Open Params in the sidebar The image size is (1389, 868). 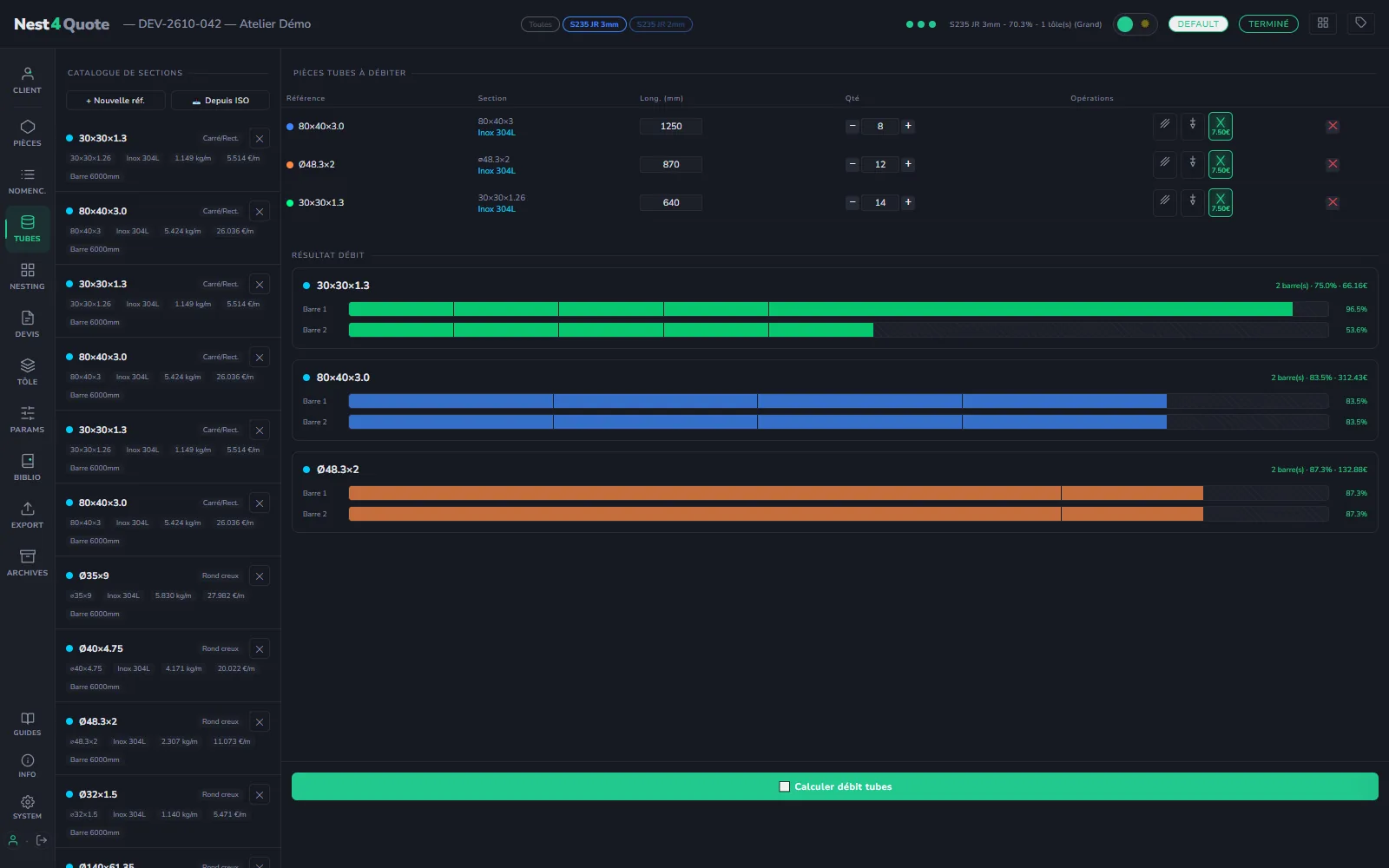click(27, 419)
